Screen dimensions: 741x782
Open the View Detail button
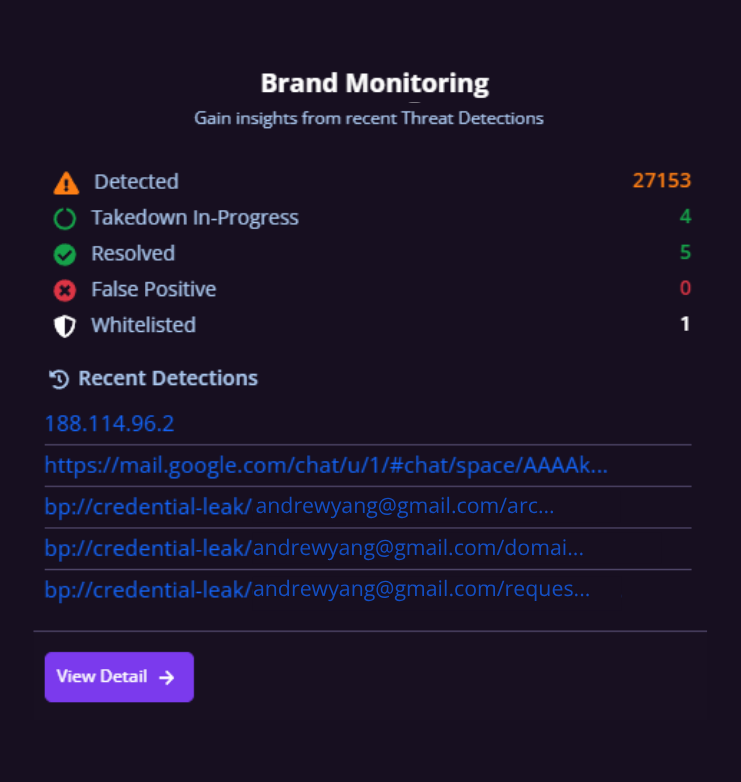(119, 677)
